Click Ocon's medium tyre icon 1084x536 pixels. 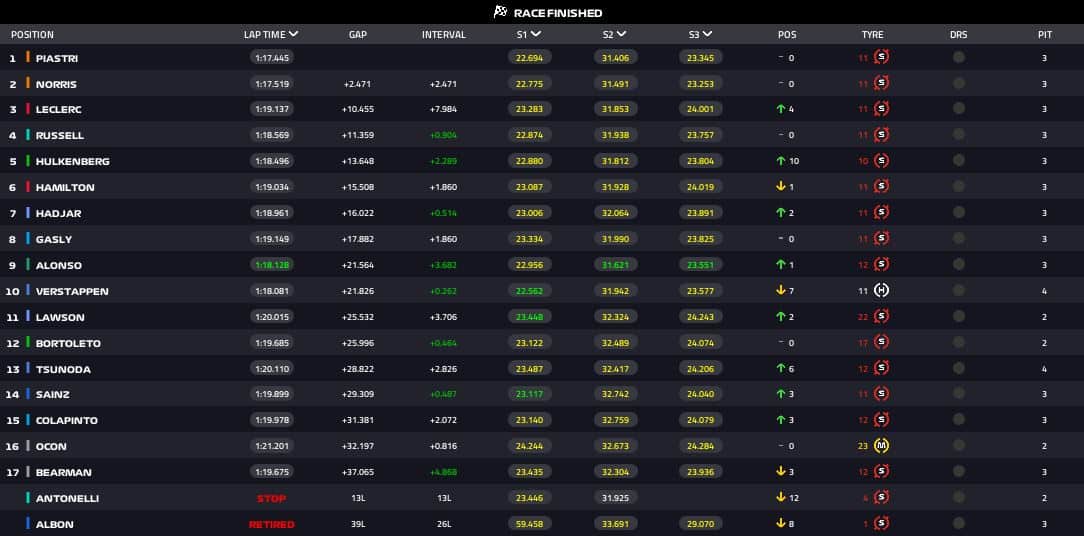(x=881, y=446)
